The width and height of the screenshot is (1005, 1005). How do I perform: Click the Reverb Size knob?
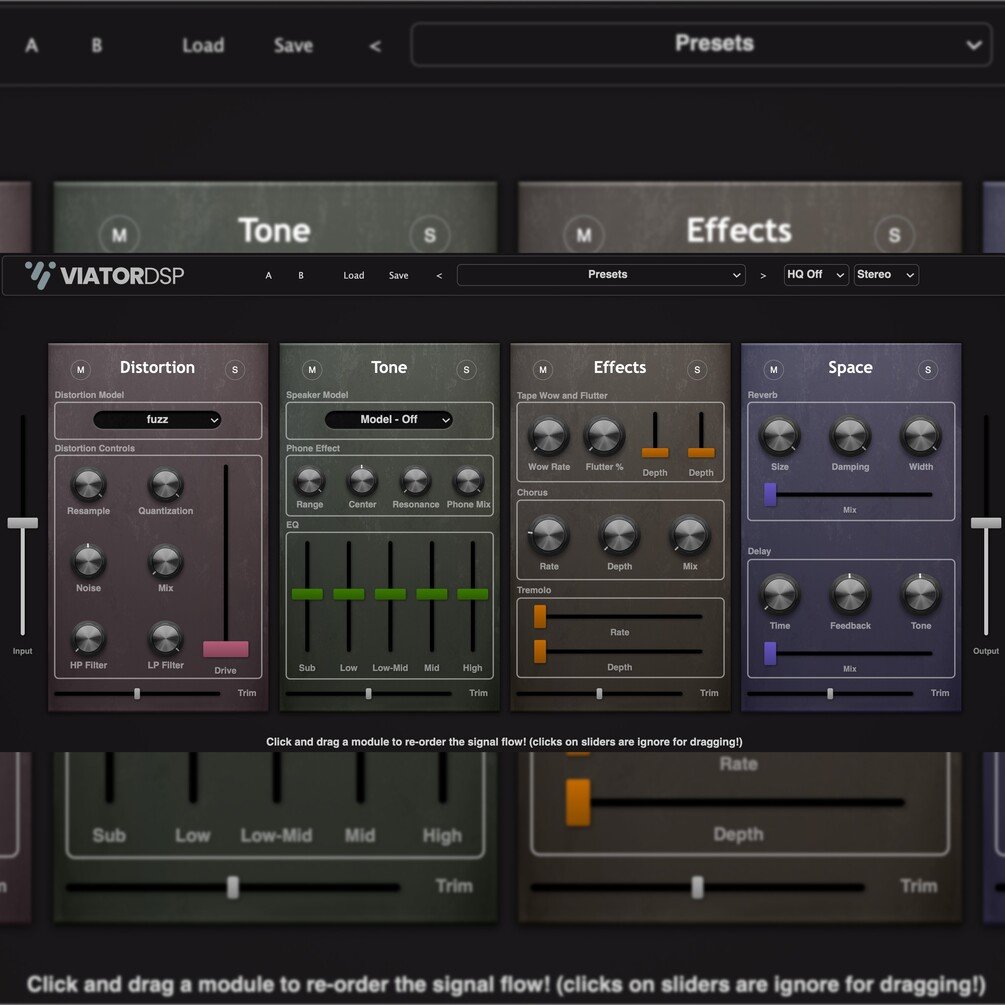pos(779,436)
